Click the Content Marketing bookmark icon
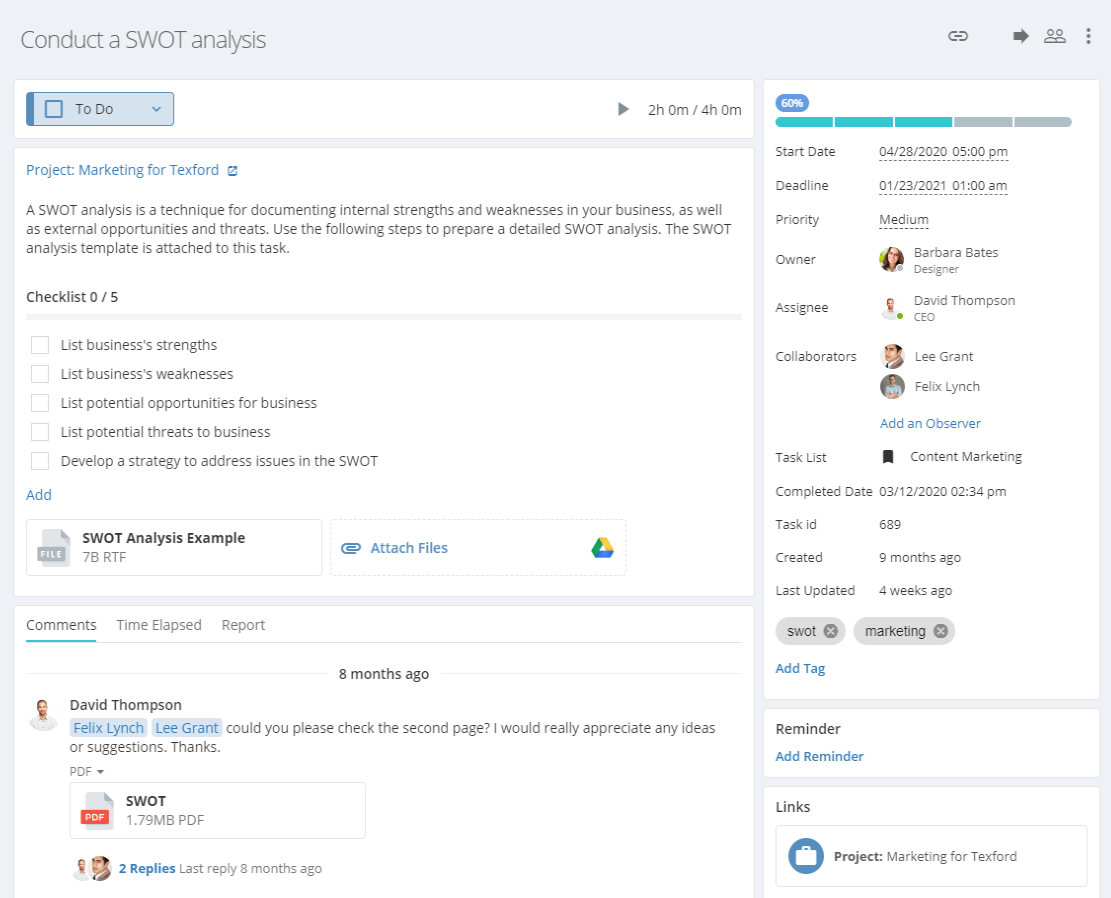 click(888, 457)
